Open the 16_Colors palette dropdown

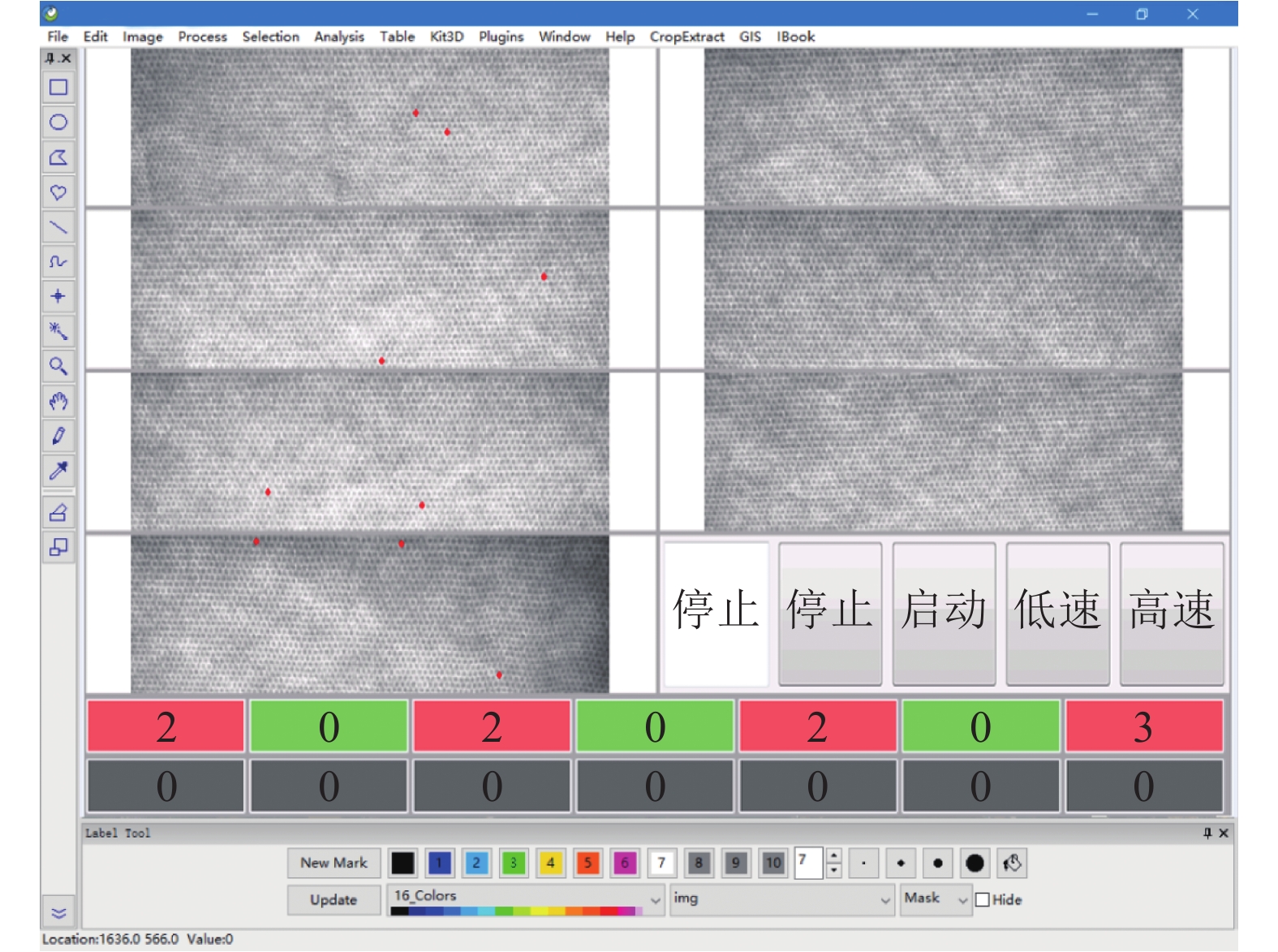526,899
